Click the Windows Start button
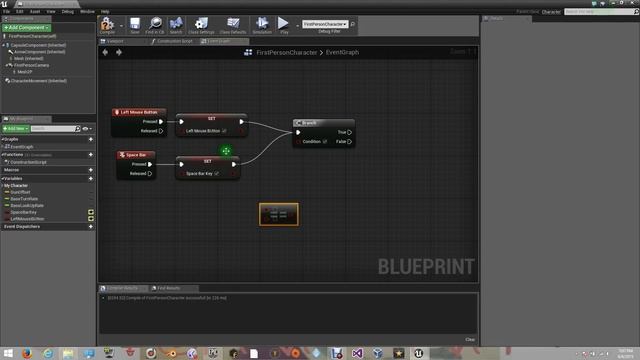The height and width of the screenshot is (360, 640). coord(8,353)
